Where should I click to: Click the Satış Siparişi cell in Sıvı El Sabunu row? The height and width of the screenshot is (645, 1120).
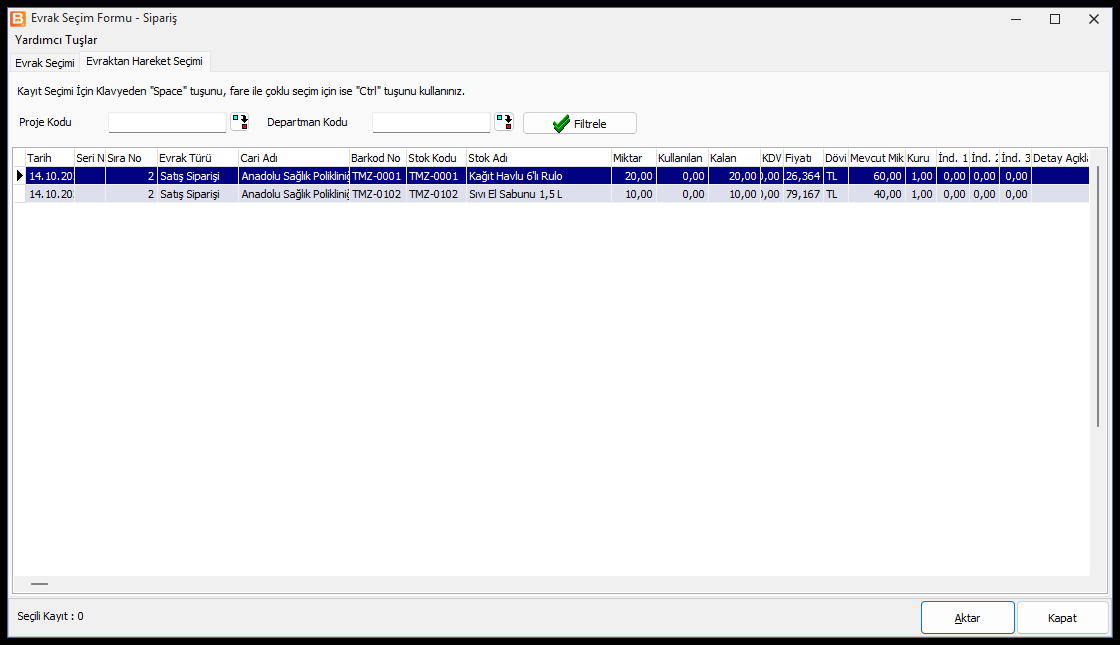pos(198,194)
